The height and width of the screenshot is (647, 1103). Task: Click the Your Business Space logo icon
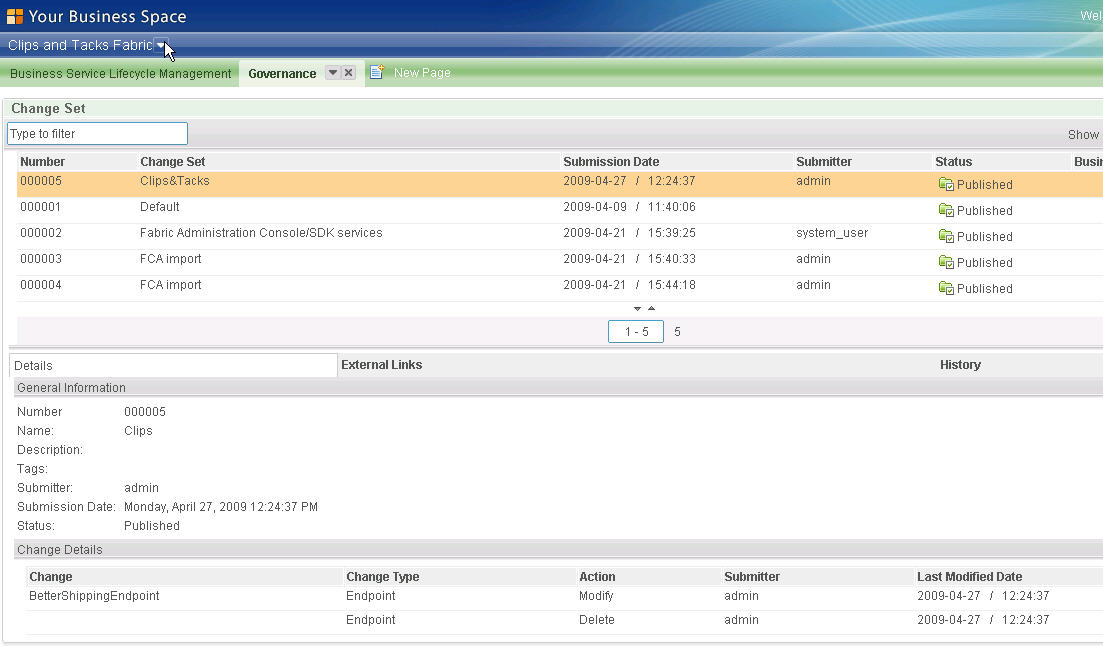(15, 16)
